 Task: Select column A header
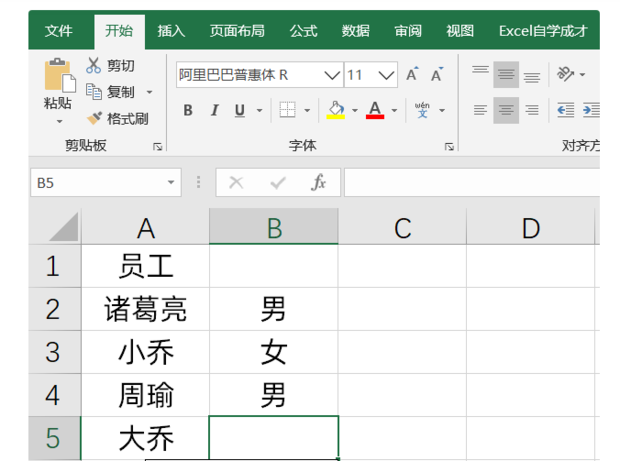pos(146,227)
